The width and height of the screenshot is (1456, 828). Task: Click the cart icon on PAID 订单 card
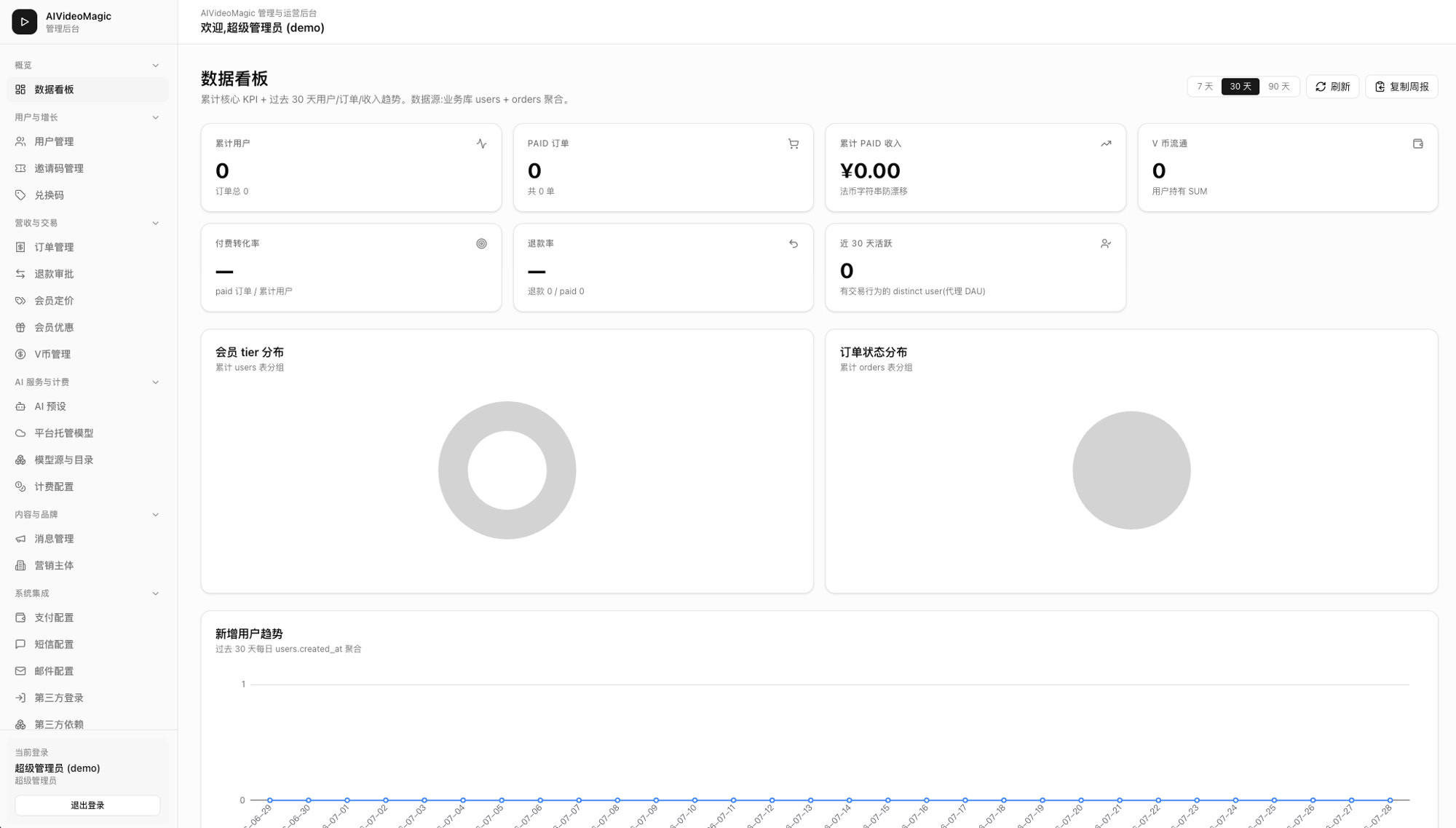pos(794,143)
